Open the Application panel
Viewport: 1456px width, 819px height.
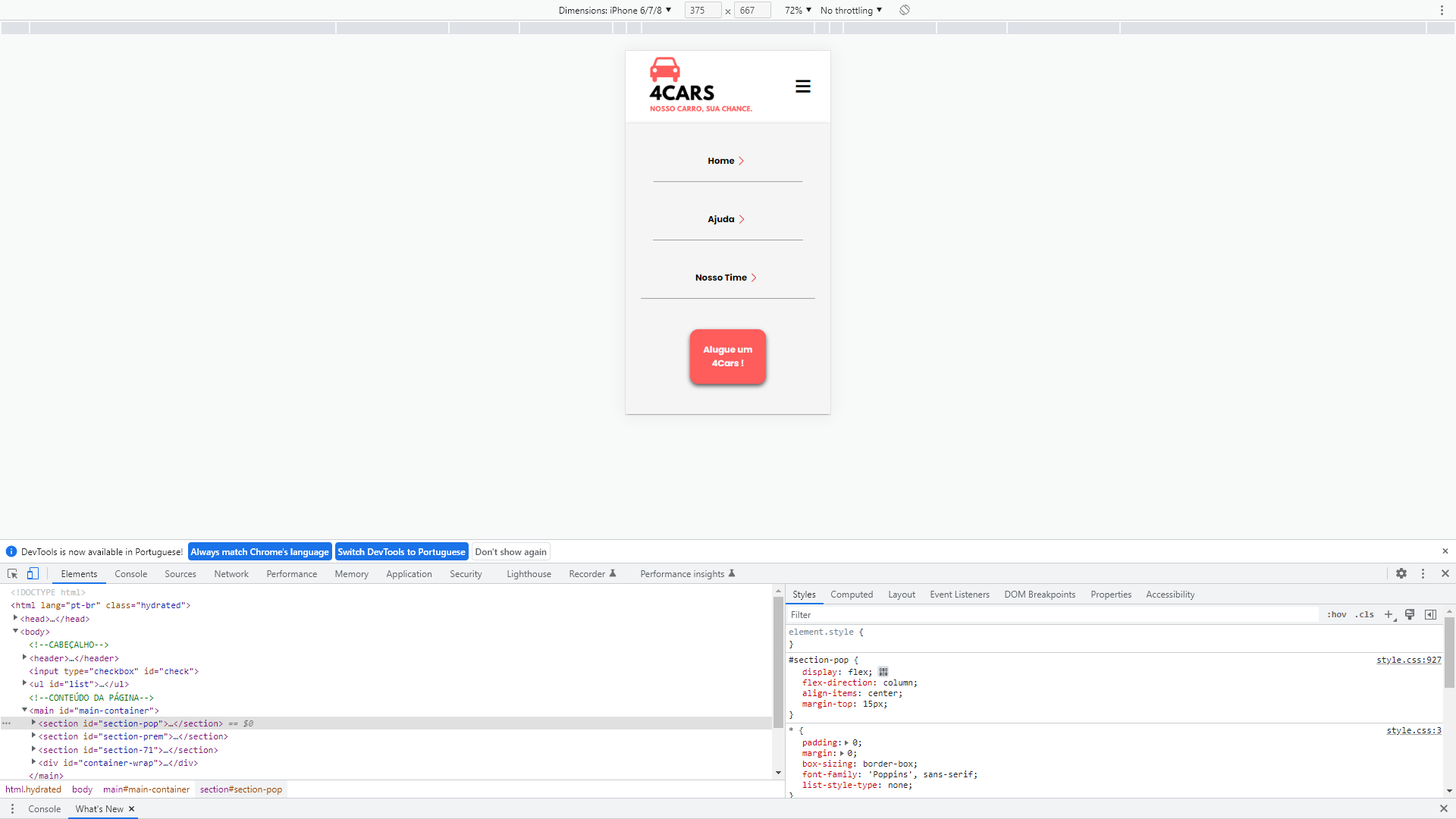pos(409,574)
